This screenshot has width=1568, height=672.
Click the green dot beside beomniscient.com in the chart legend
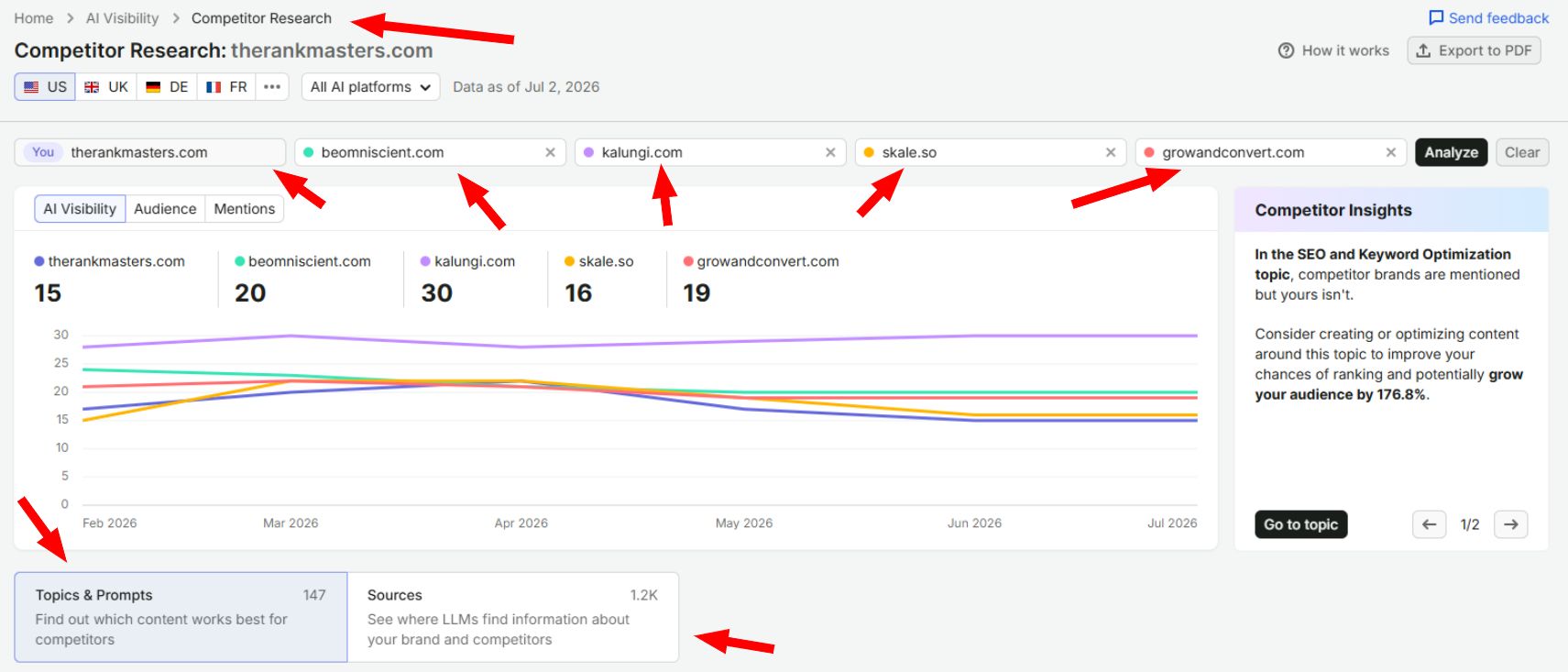tap(240, 261)
